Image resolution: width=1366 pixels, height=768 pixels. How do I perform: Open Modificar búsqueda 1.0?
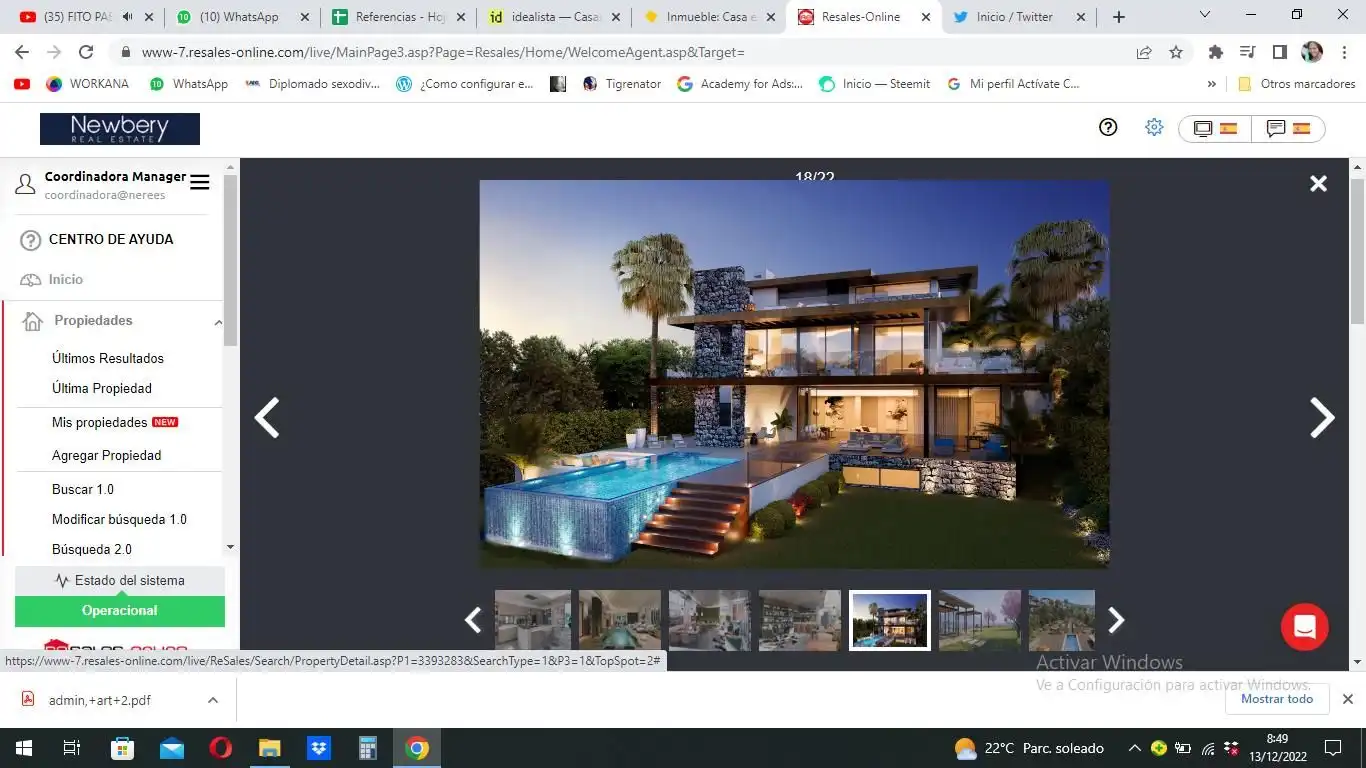119,519
